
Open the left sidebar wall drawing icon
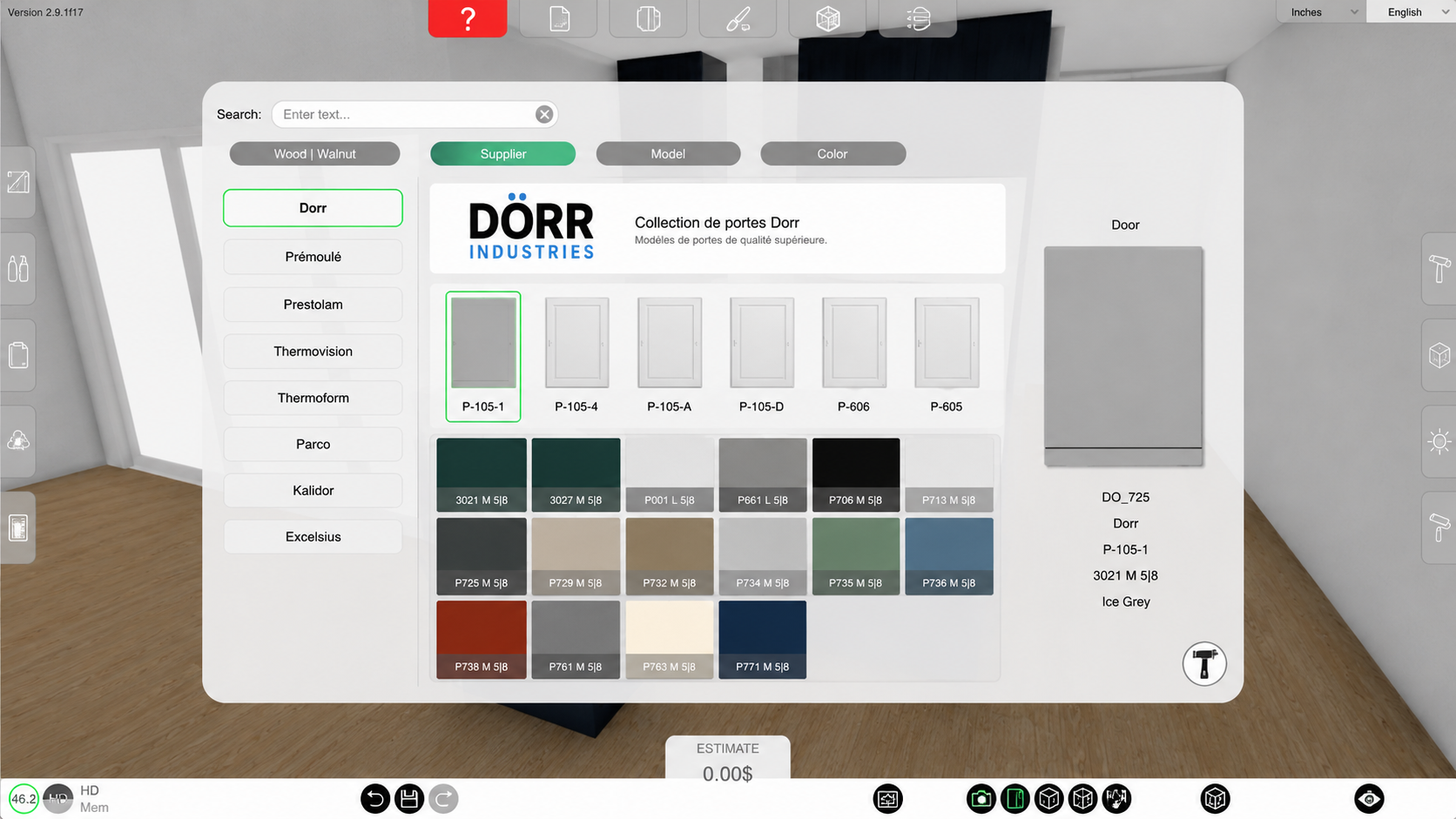click(x=18, y=182)
